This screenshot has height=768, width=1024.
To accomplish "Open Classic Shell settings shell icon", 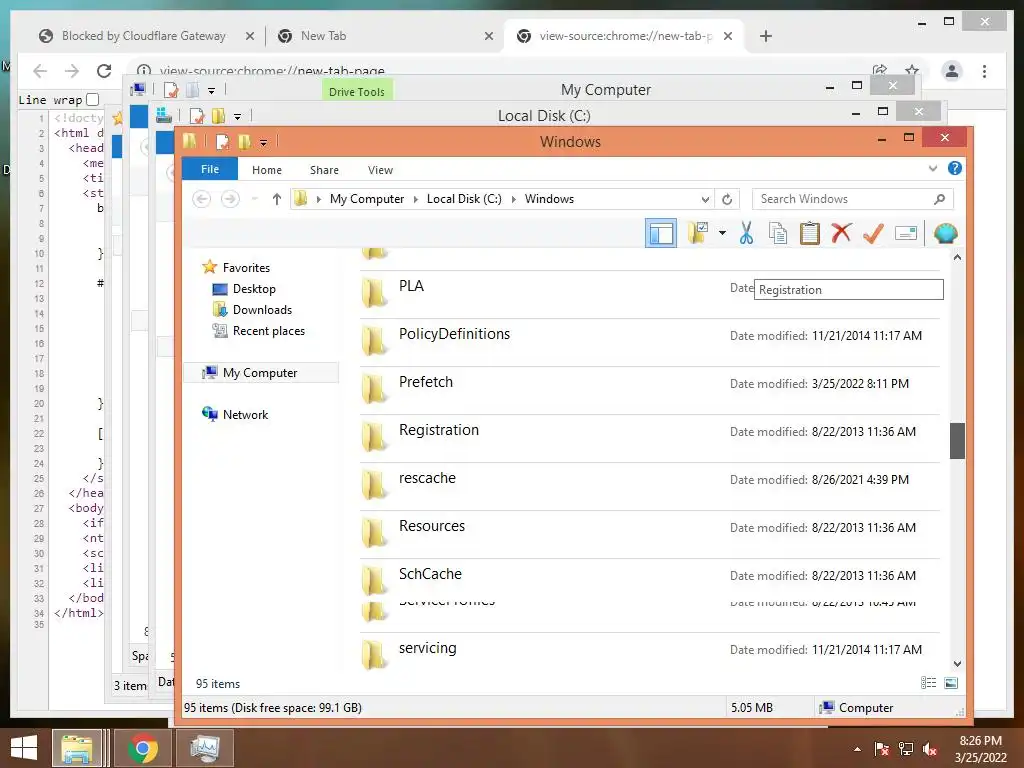I will 945,233.
